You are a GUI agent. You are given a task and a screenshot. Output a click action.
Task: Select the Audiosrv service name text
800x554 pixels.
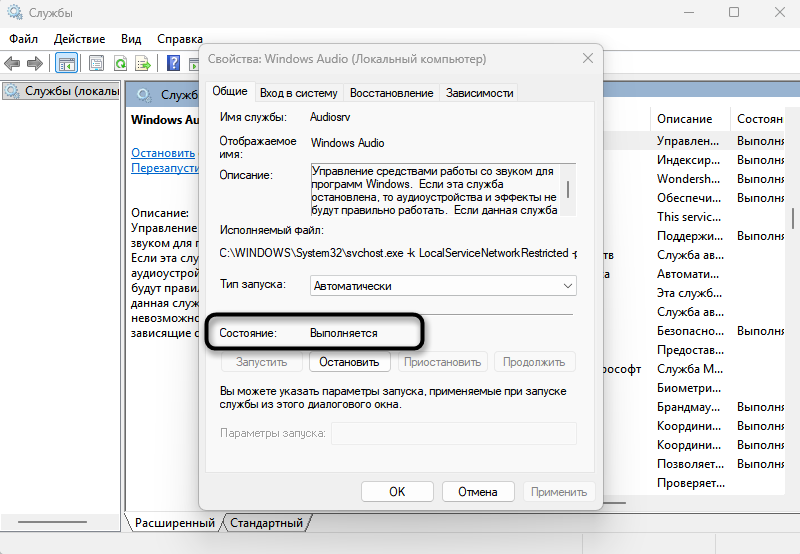point(330,117)
